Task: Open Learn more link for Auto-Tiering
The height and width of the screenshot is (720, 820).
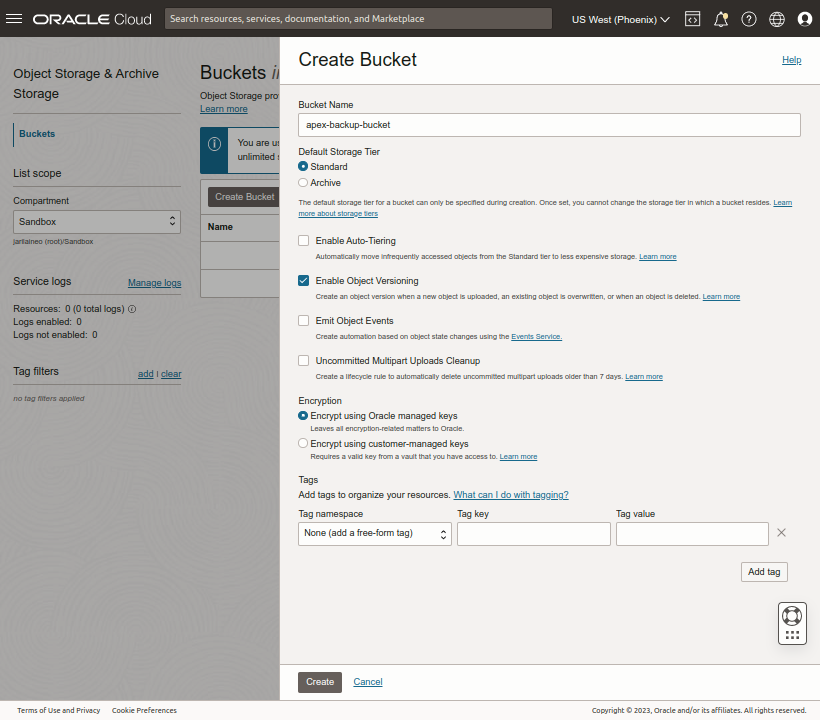Action: (657, 257)
